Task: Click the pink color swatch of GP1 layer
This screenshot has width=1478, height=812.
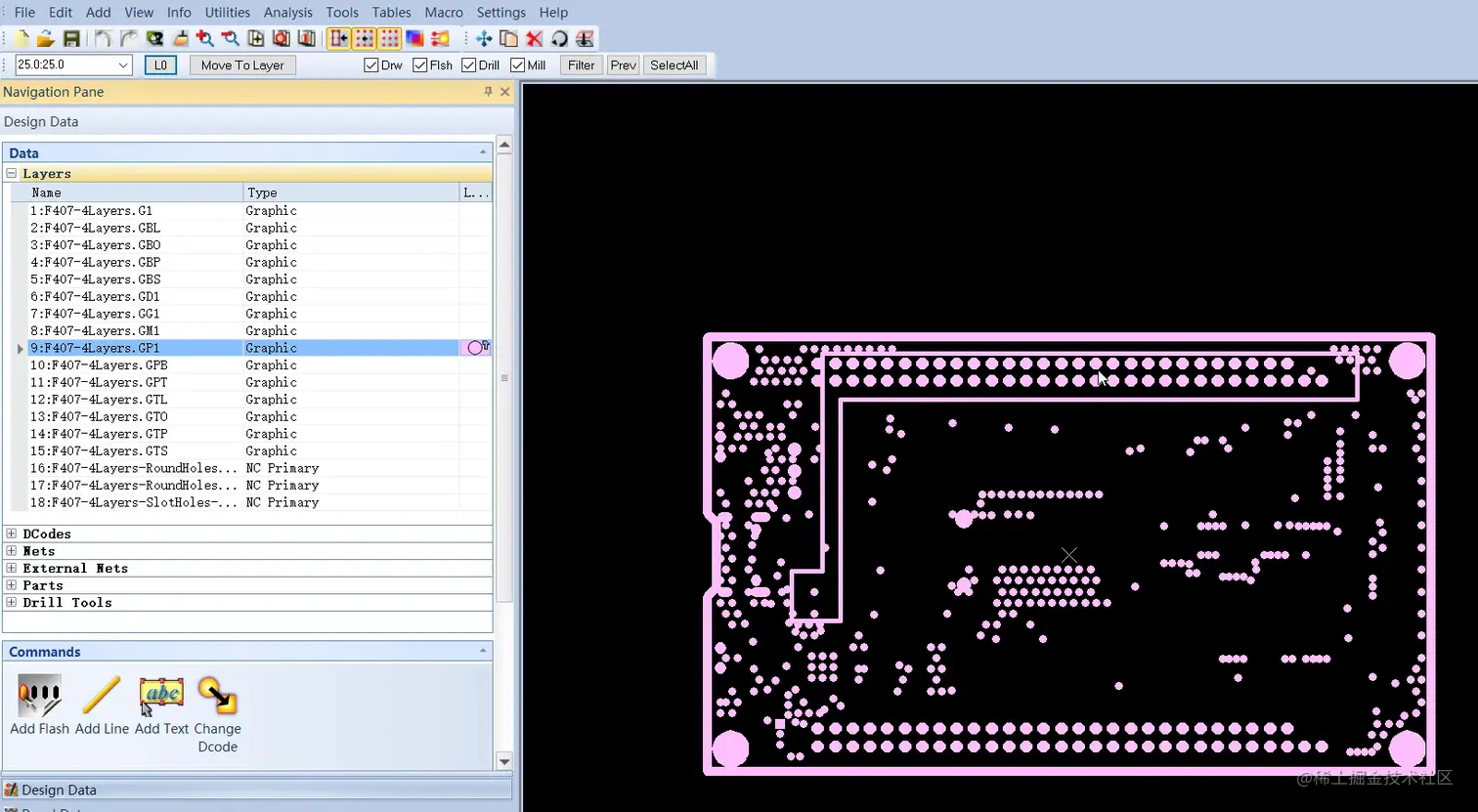Action: (x=475, y=348)
